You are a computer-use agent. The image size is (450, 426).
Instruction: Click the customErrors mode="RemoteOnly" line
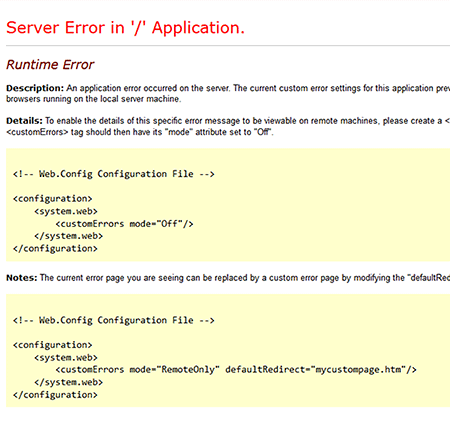pyautogui.click(x=236, y=370)
